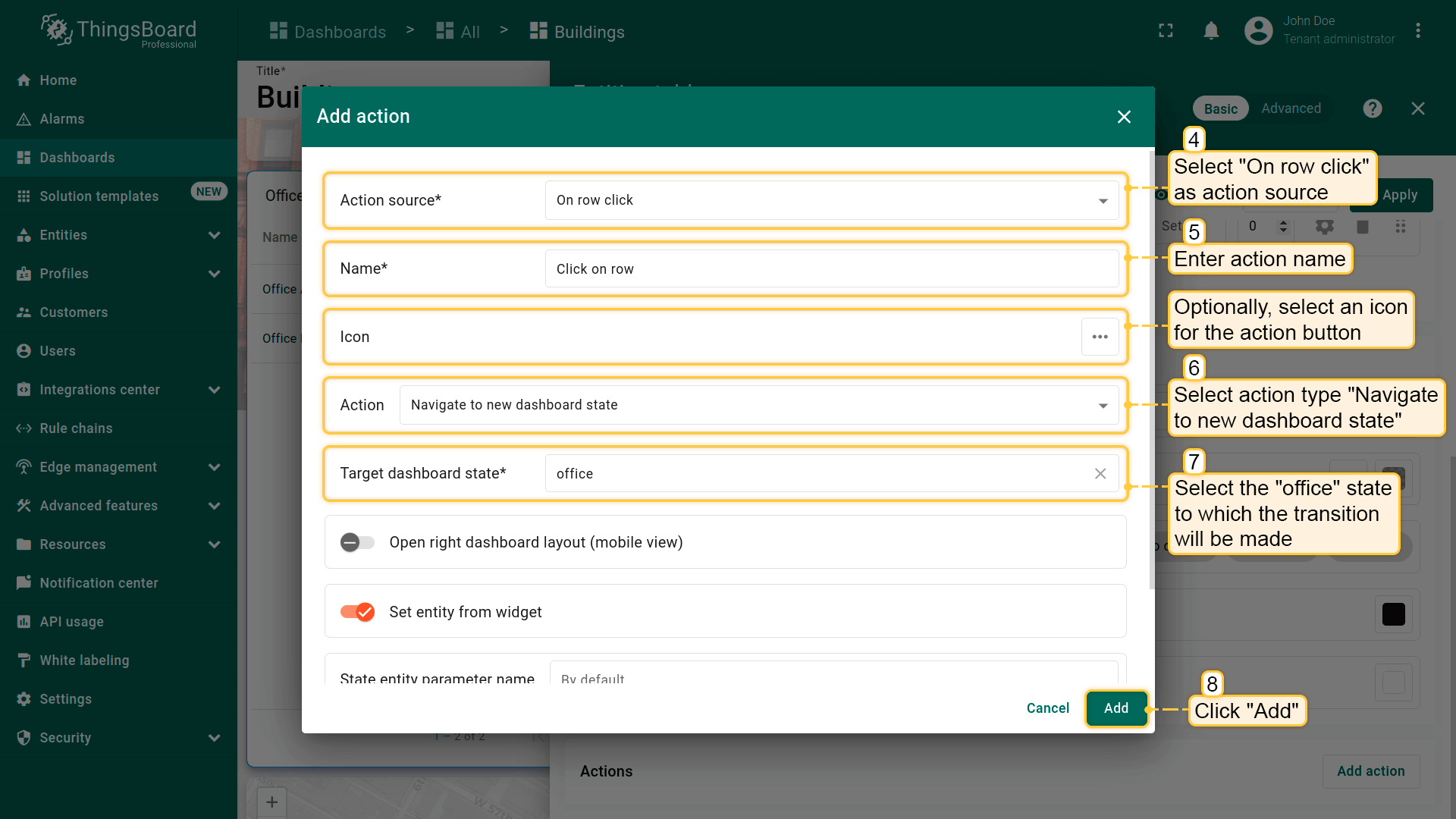This screenshot has width=1456, height=819.
Task: Open the three-dot user menu
Action: tap(1417, 31)
